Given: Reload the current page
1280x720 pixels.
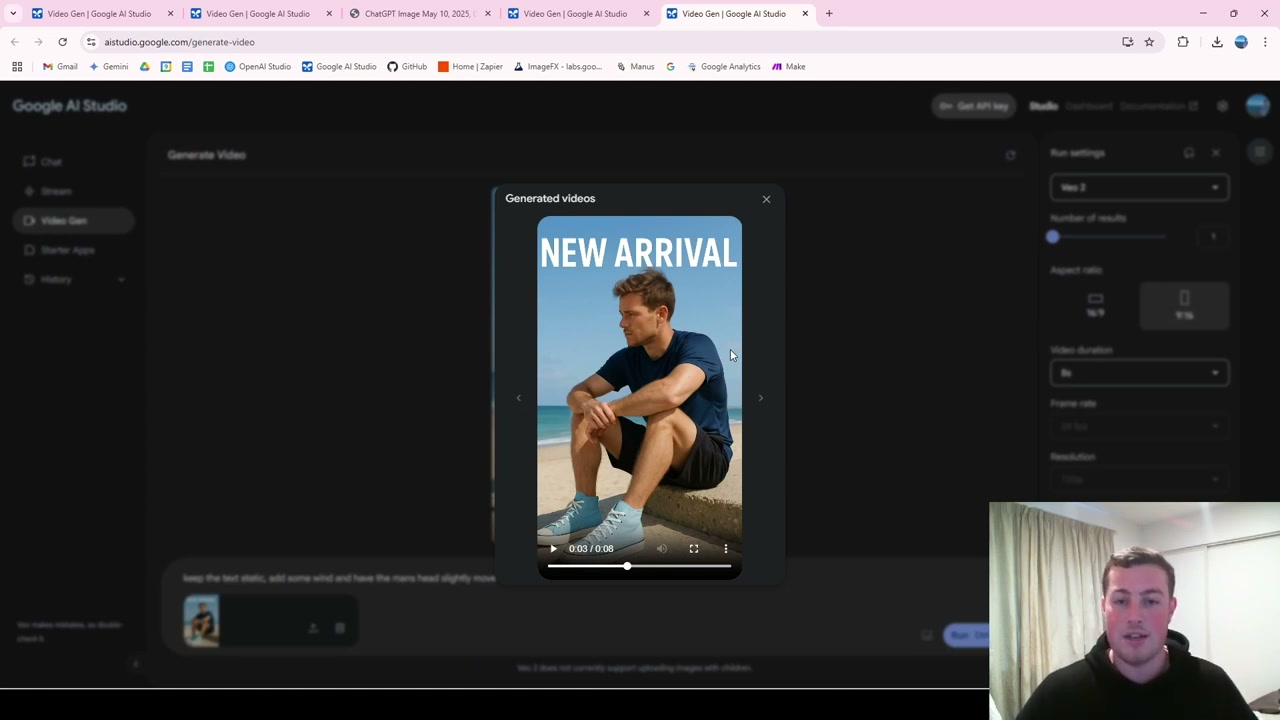Looking at the screenshot, I should (62, 42).
